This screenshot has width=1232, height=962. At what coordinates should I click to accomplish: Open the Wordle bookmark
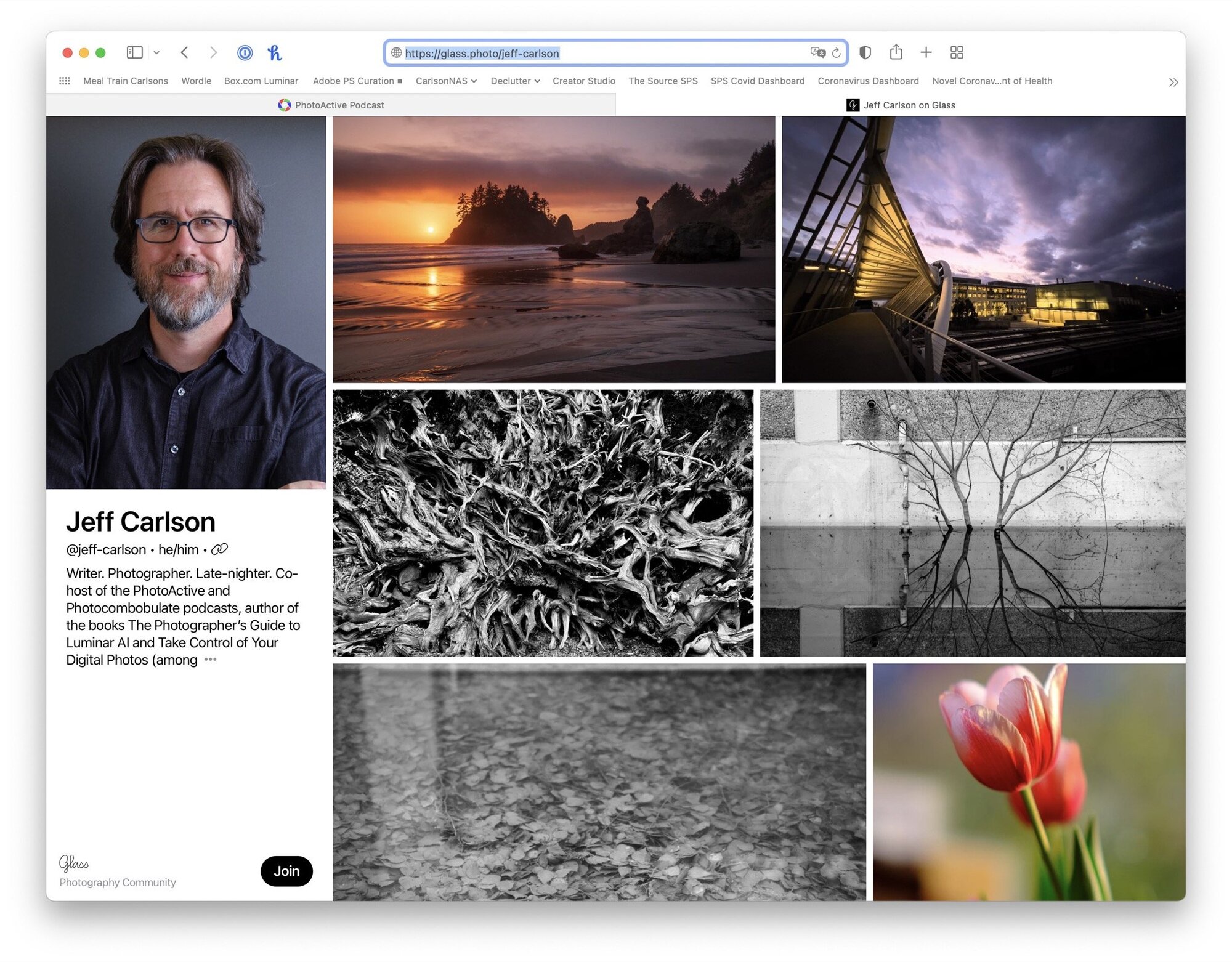(x=196, y=81)
